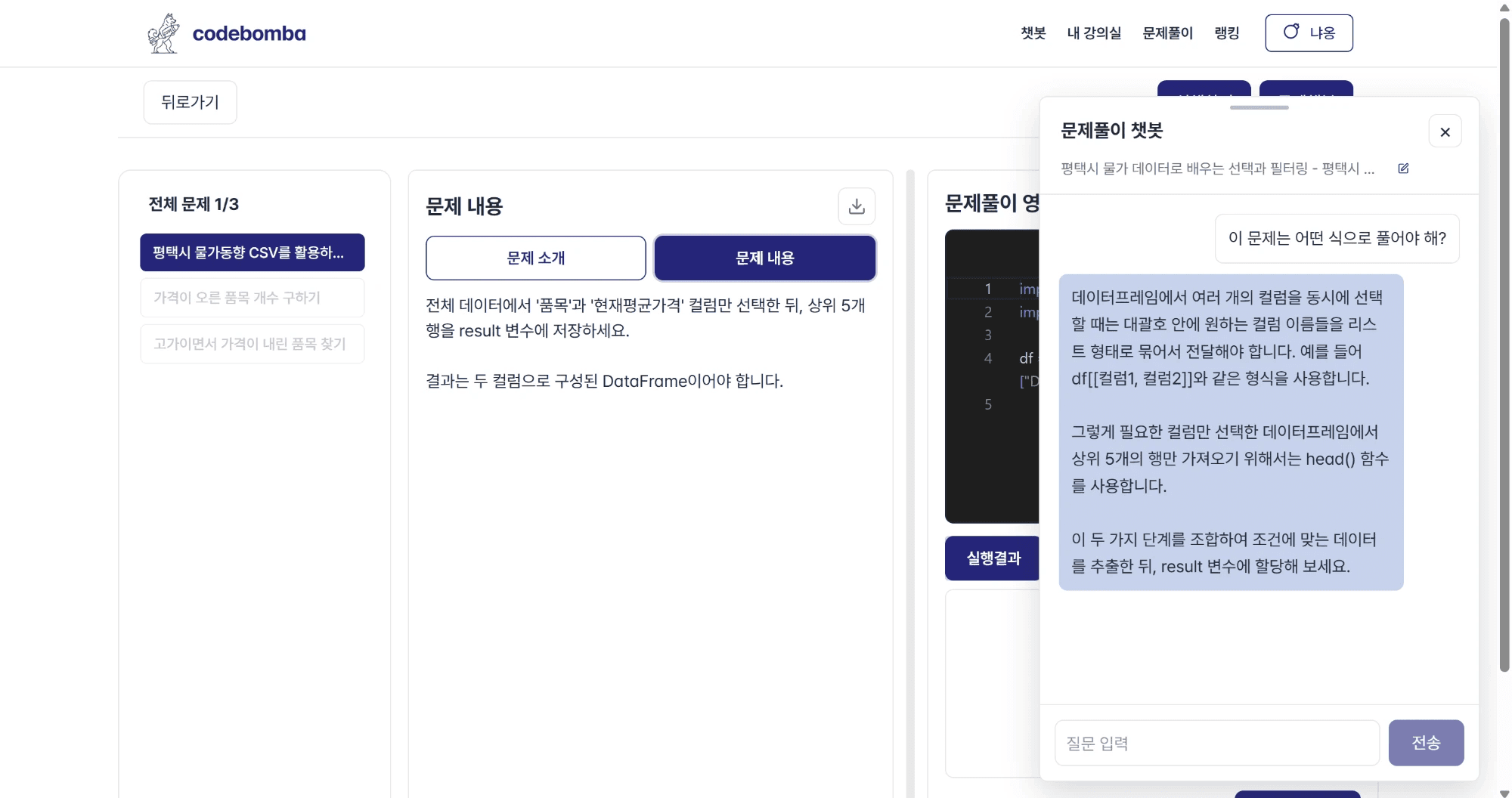Click the user message '이 문제는 어떤 식으로 풀어야 해?'
The height and width of the screenshot is (798, 1512).
[1337, 239]
